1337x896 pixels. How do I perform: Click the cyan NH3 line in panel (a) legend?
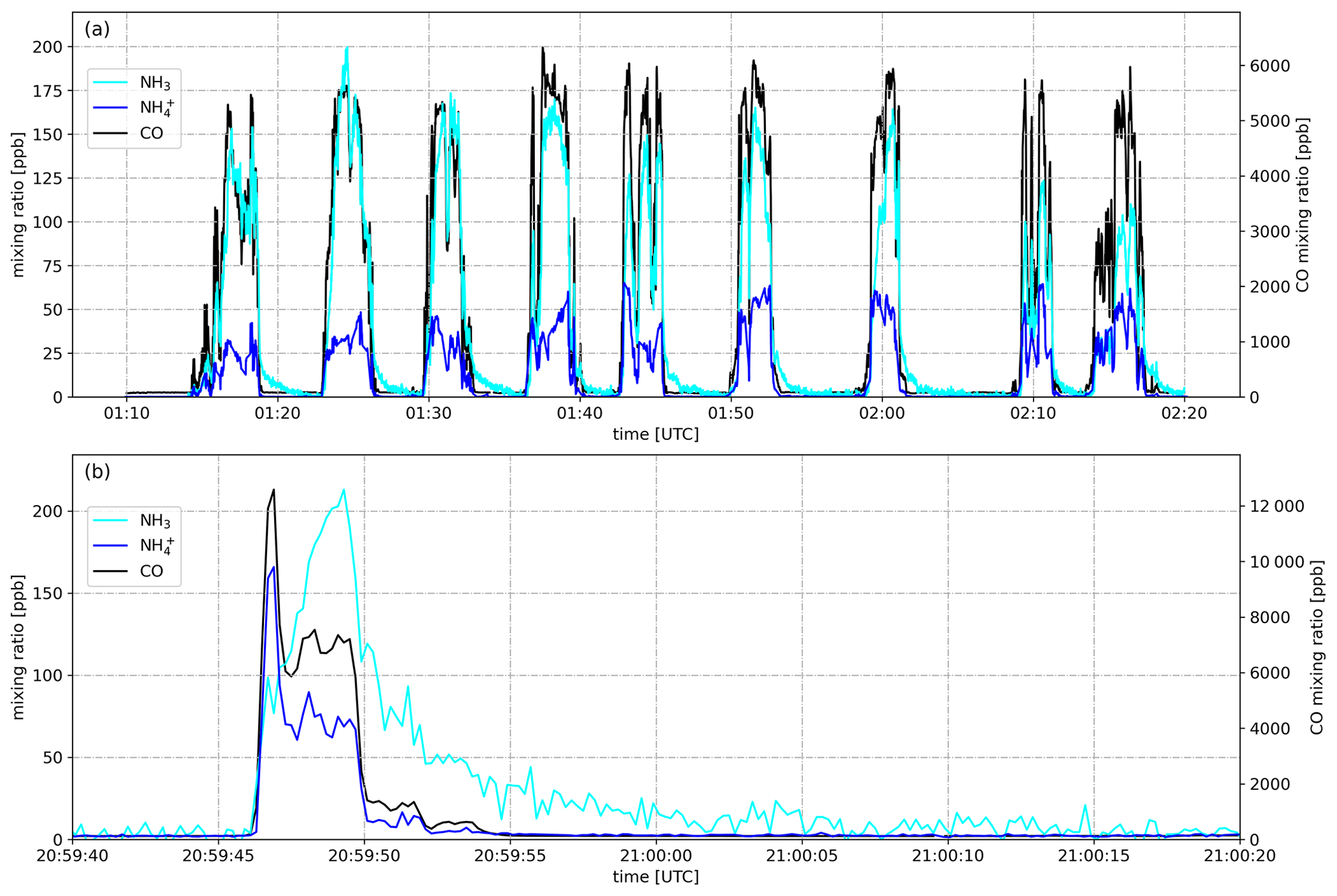[111, 82]
